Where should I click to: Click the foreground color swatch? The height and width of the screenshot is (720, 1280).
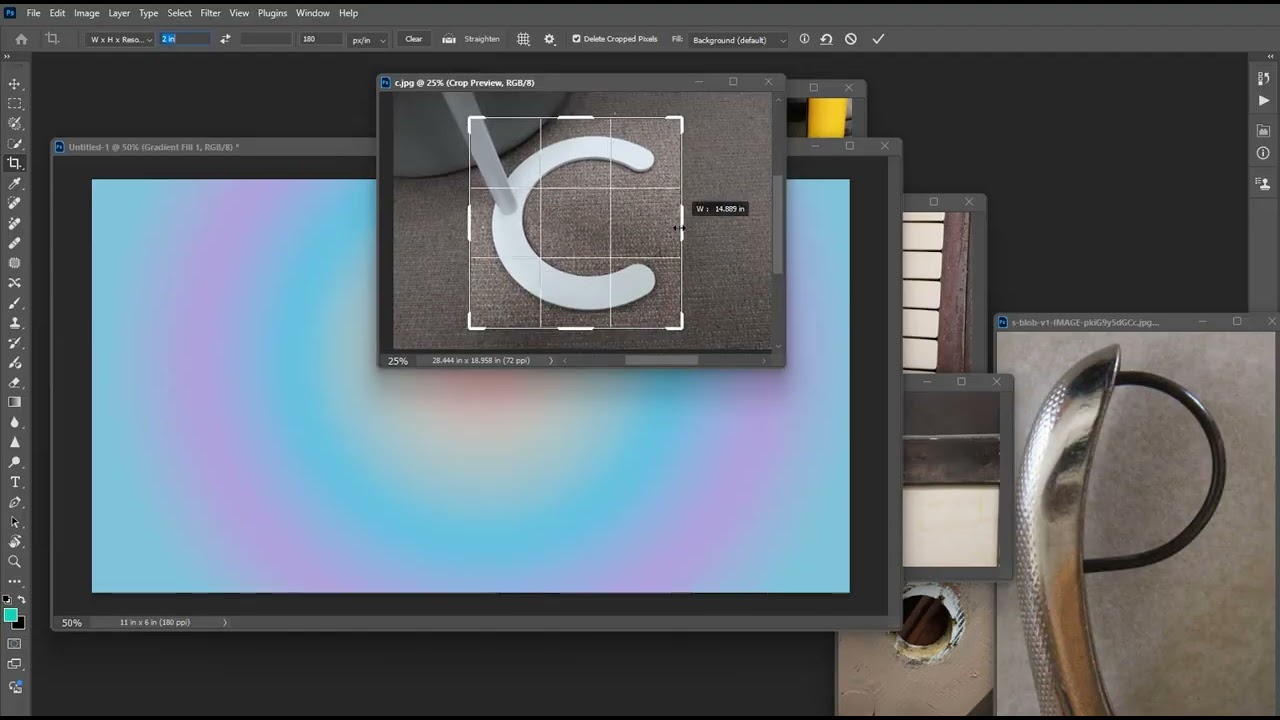[x=10, y=615]
